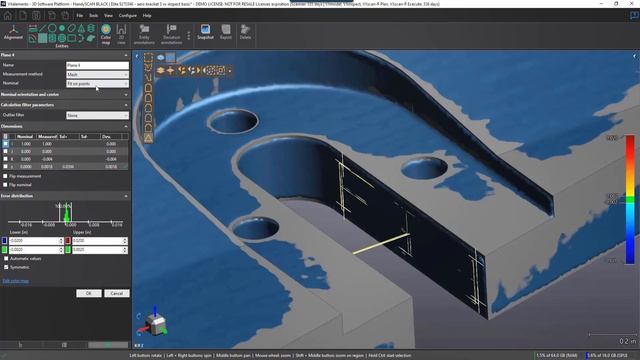Image resolution: width=640 pixels, height=360 pixels.
Task: Click the color scale bar in viewport
Action: click(630, 200)
